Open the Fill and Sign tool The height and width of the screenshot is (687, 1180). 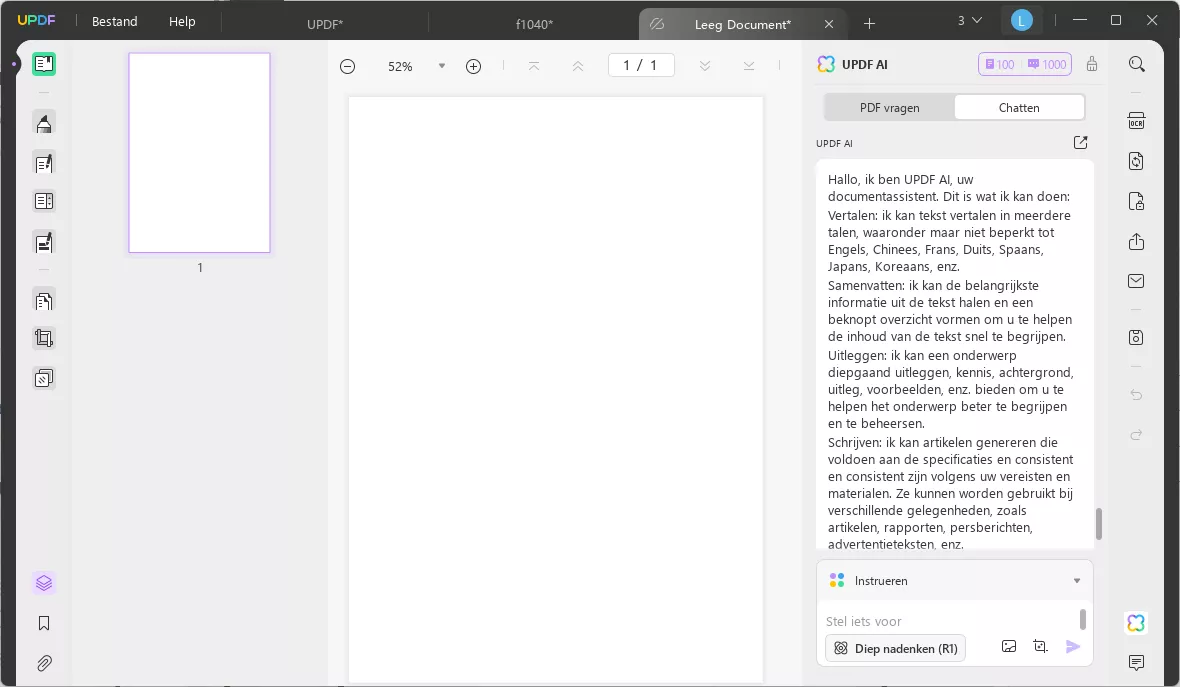click(44, 242)
